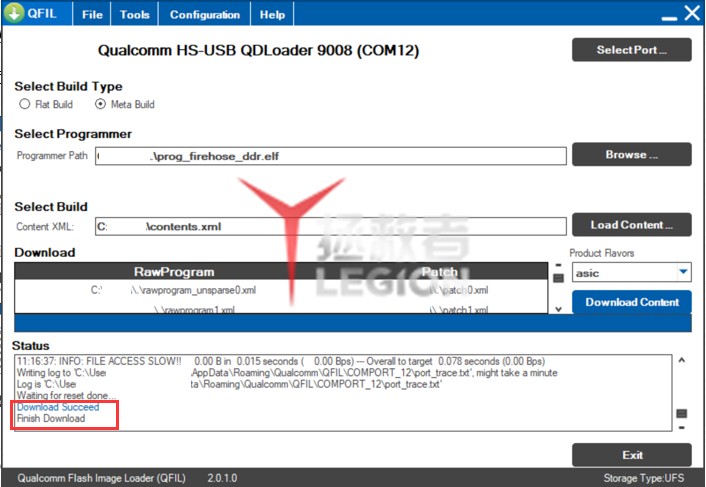Click the Load Content button
This screenshot has width=706, height=487.
tap(631, 225)
